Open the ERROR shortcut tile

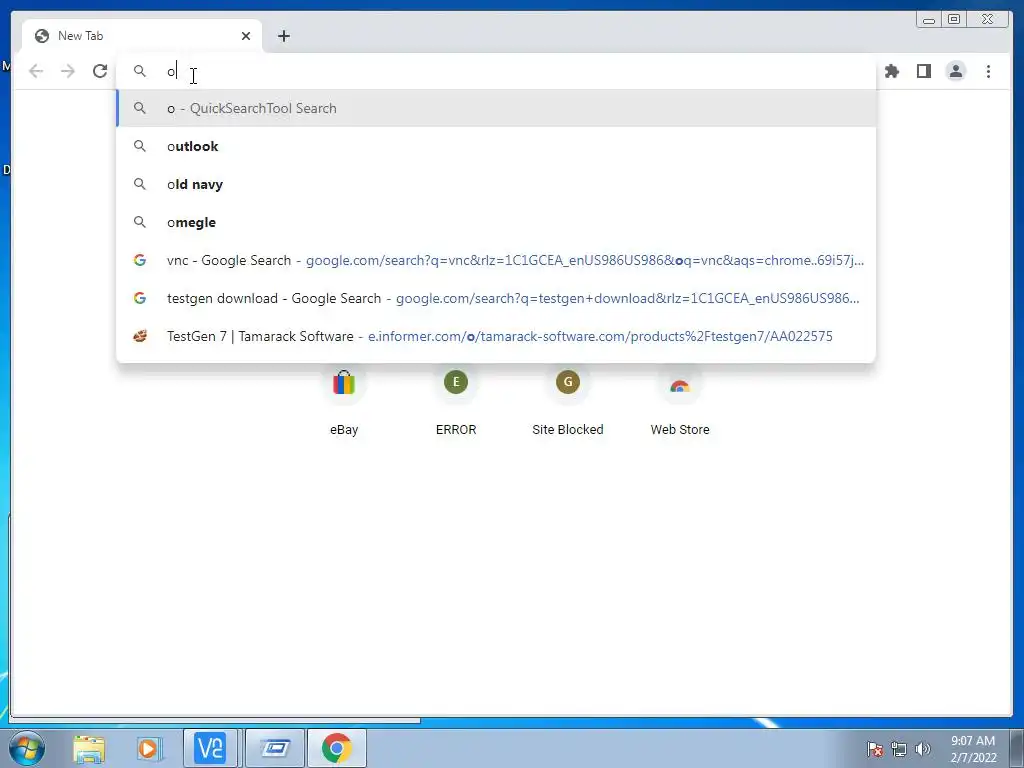click(x=456, y=400)
